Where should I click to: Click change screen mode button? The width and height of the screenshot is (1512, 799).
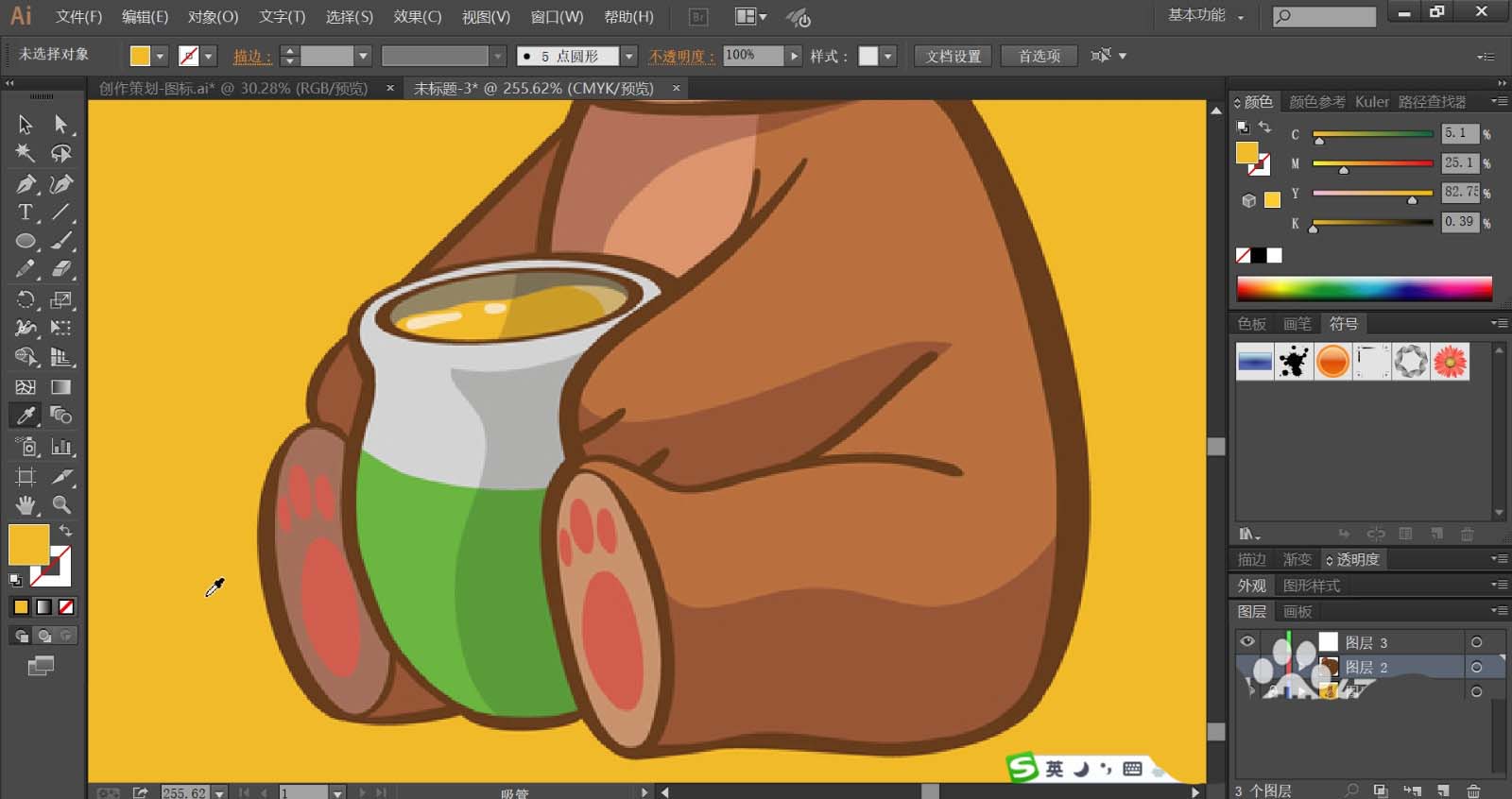(41, 667)
